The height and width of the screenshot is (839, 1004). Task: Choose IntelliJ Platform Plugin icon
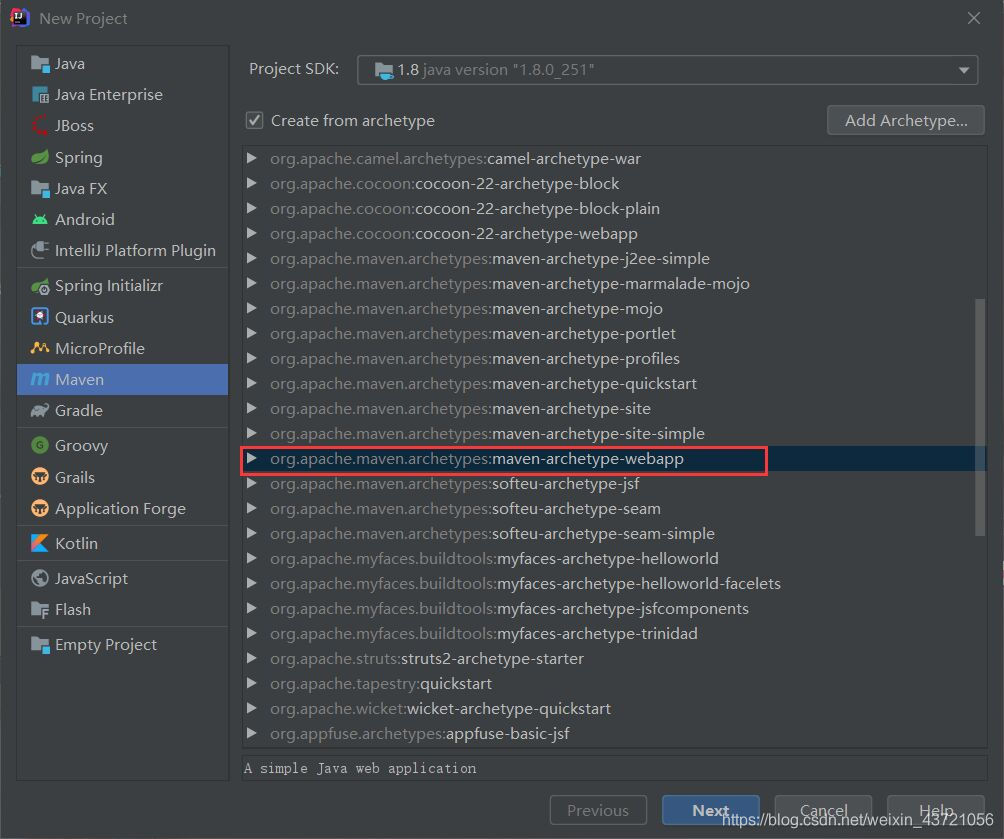40,250
